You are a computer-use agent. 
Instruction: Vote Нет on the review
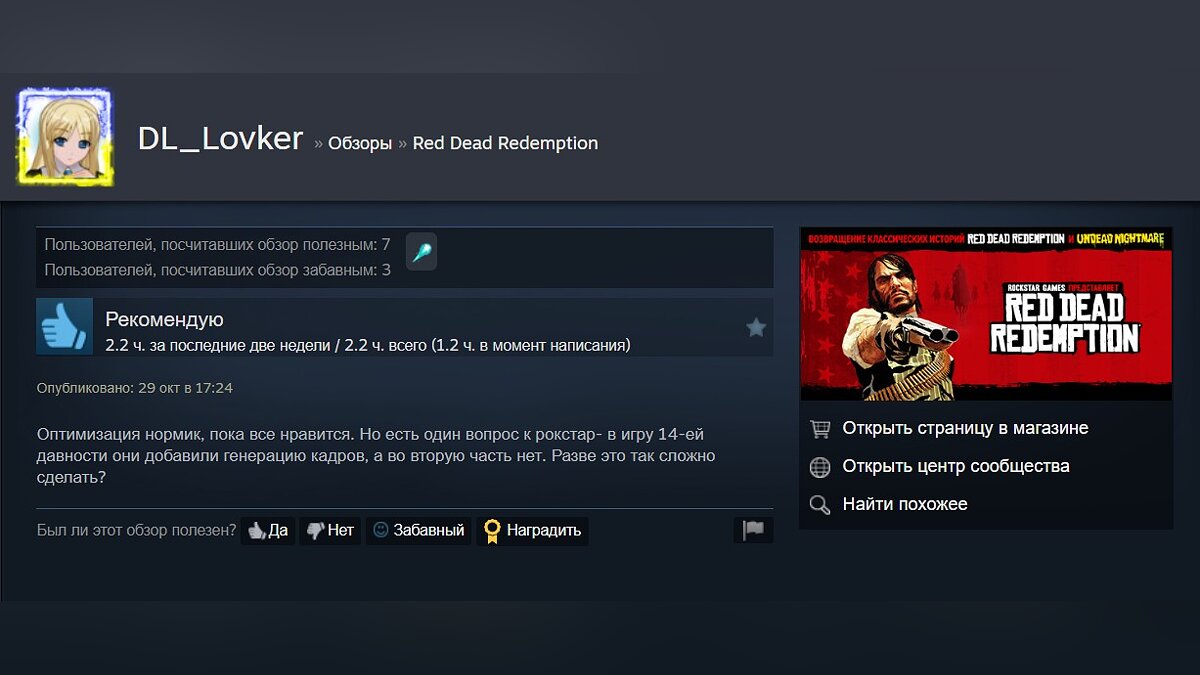pyautogui.click(x=330, y=530)
